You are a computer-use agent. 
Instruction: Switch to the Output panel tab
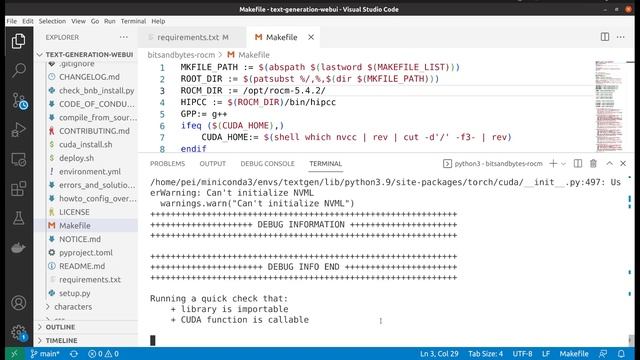(212, 164)
